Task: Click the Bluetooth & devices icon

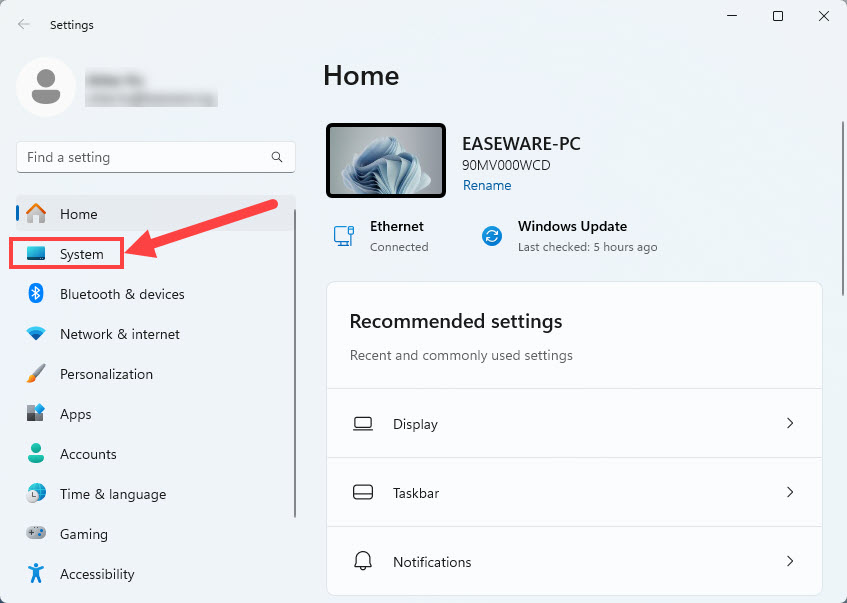Action: point(34,294)
